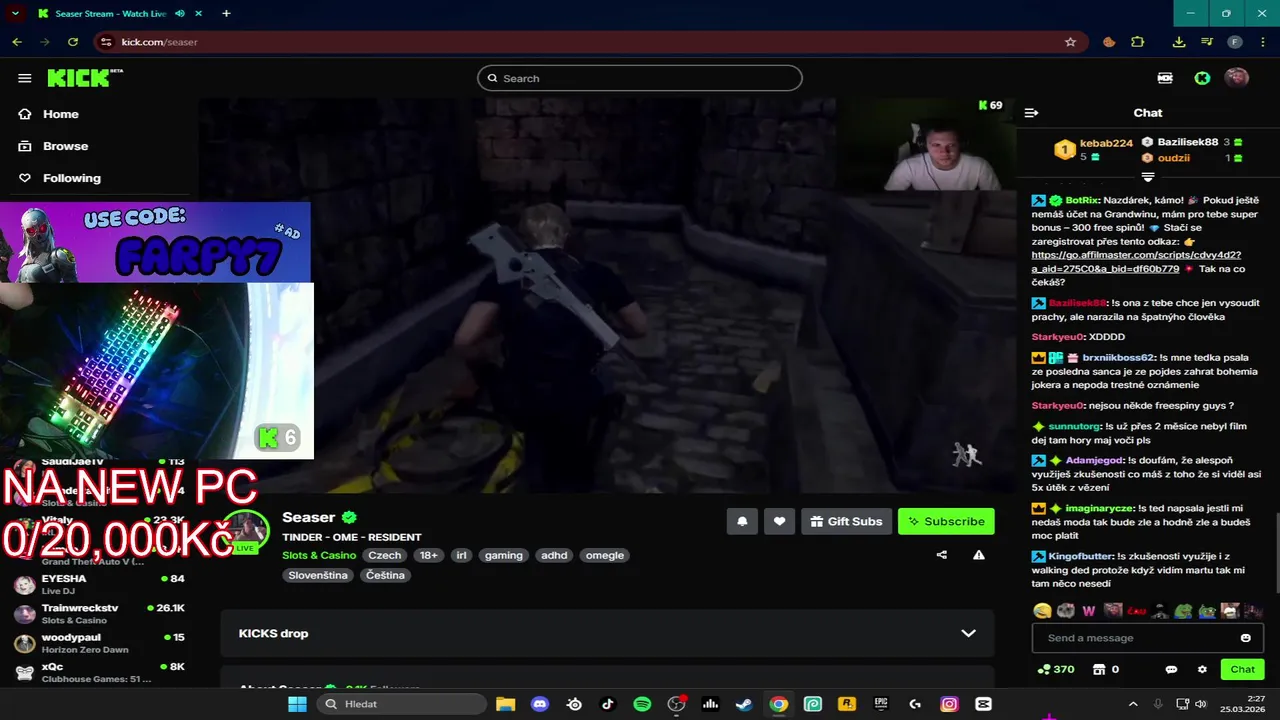Click the K 6 badge on keyboard overlay
The width and height of the screenshot is (1280, 720).
pos(278,437)
